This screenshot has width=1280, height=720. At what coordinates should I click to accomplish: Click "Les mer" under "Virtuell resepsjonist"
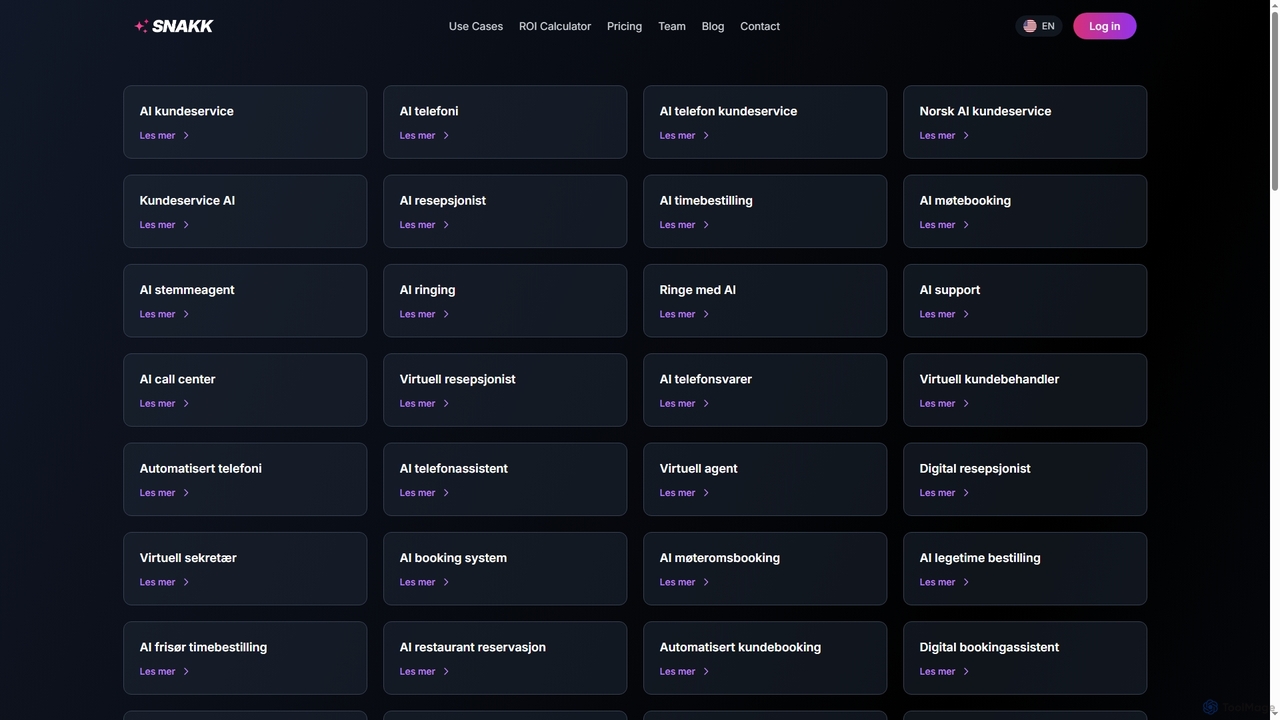point(417,404)
